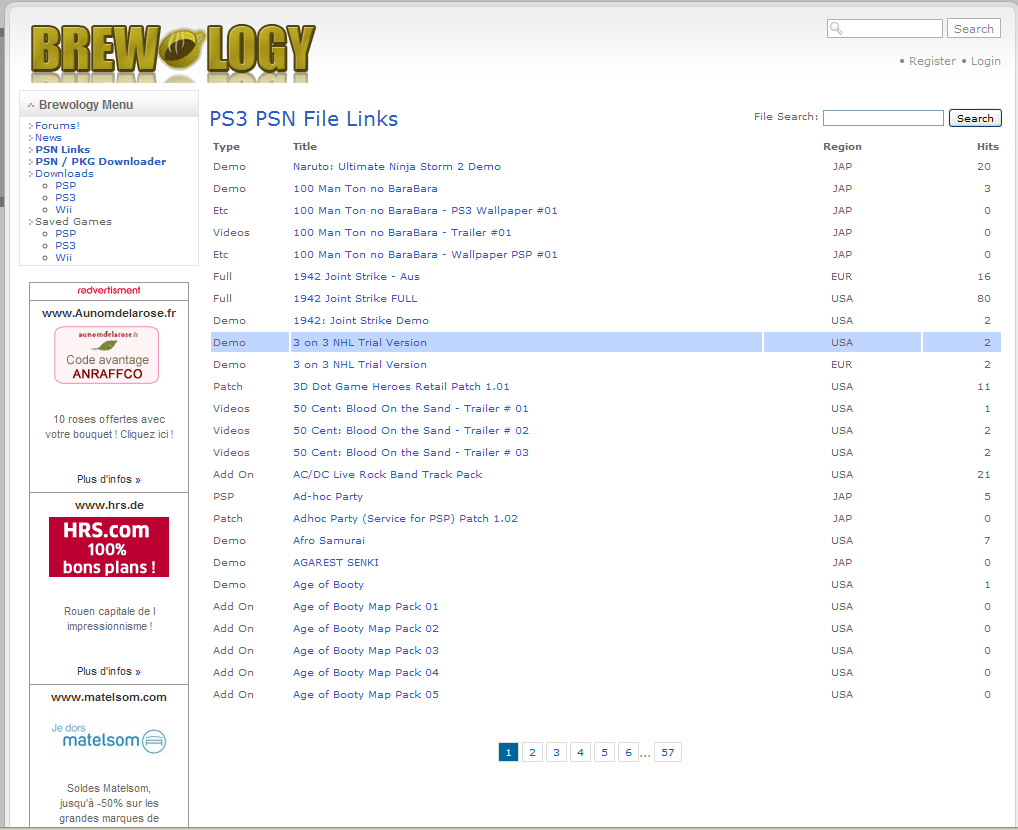
Task: Click the File Search input field
Action: [883, 118]
